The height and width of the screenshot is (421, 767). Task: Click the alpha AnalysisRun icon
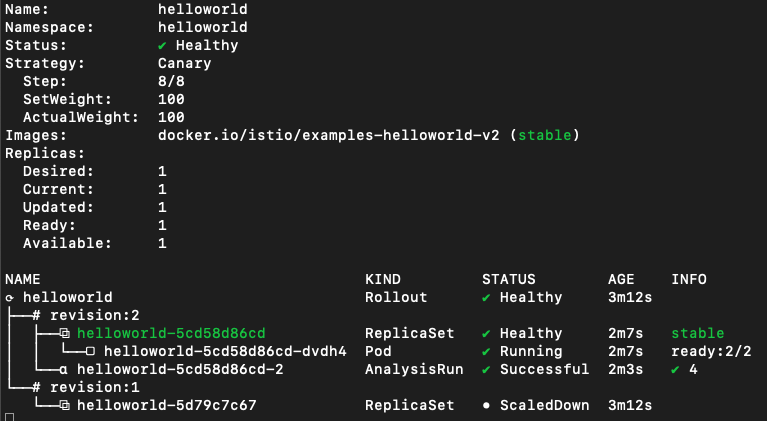tap(64, 370)
